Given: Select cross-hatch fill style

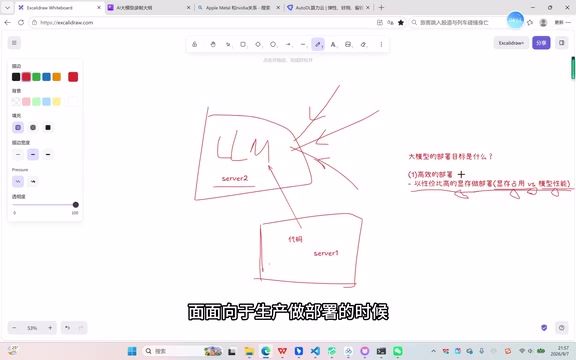Looking at the screenshot, I should tap(33, 127).
